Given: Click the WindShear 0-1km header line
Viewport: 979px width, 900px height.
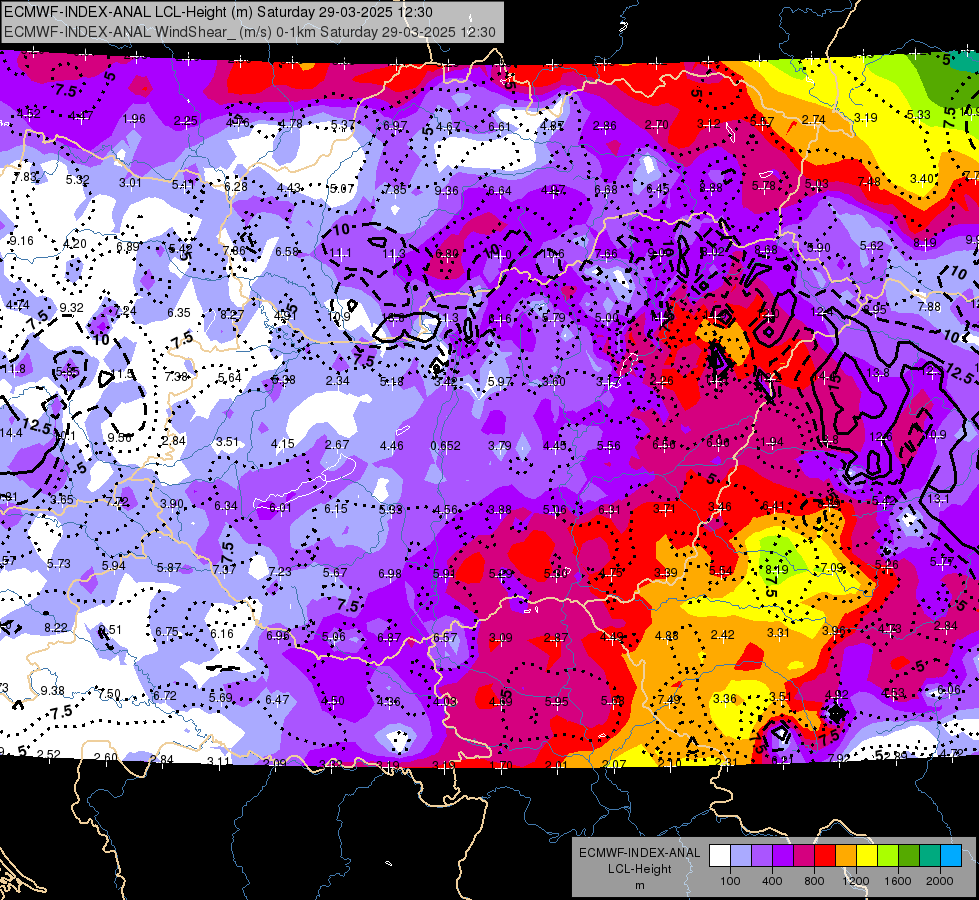Looking at the screenshot, I should (x=250, y=32).
